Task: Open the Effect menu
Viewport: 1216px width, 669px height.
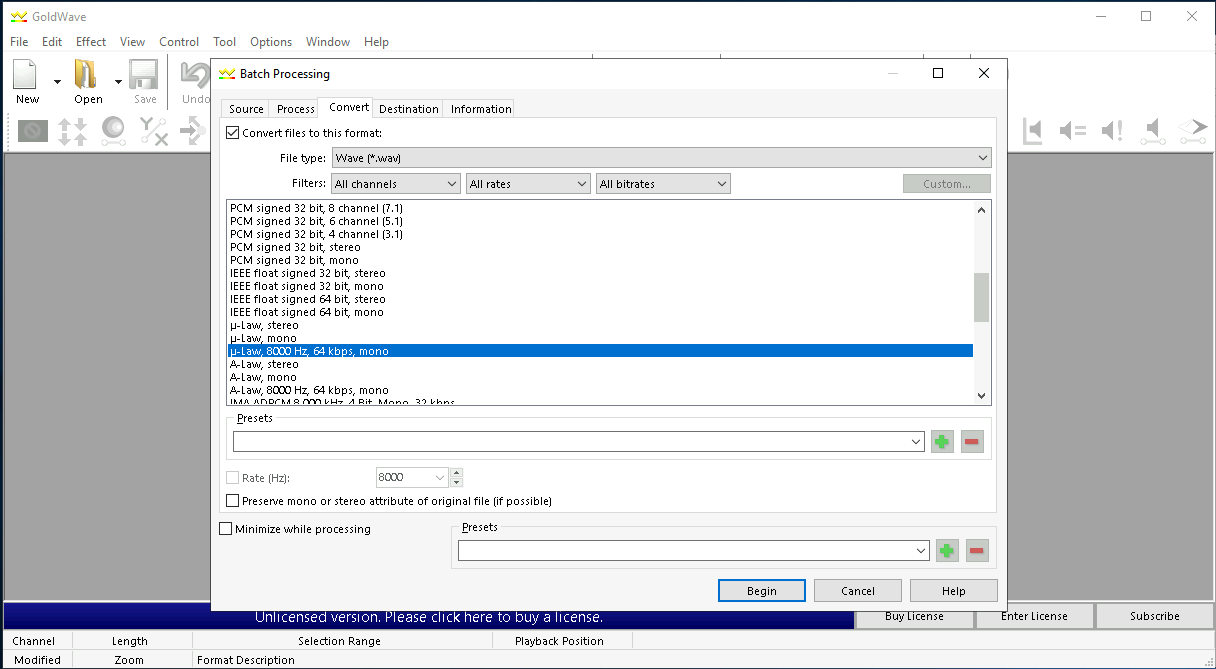Action: click(90, 42)
